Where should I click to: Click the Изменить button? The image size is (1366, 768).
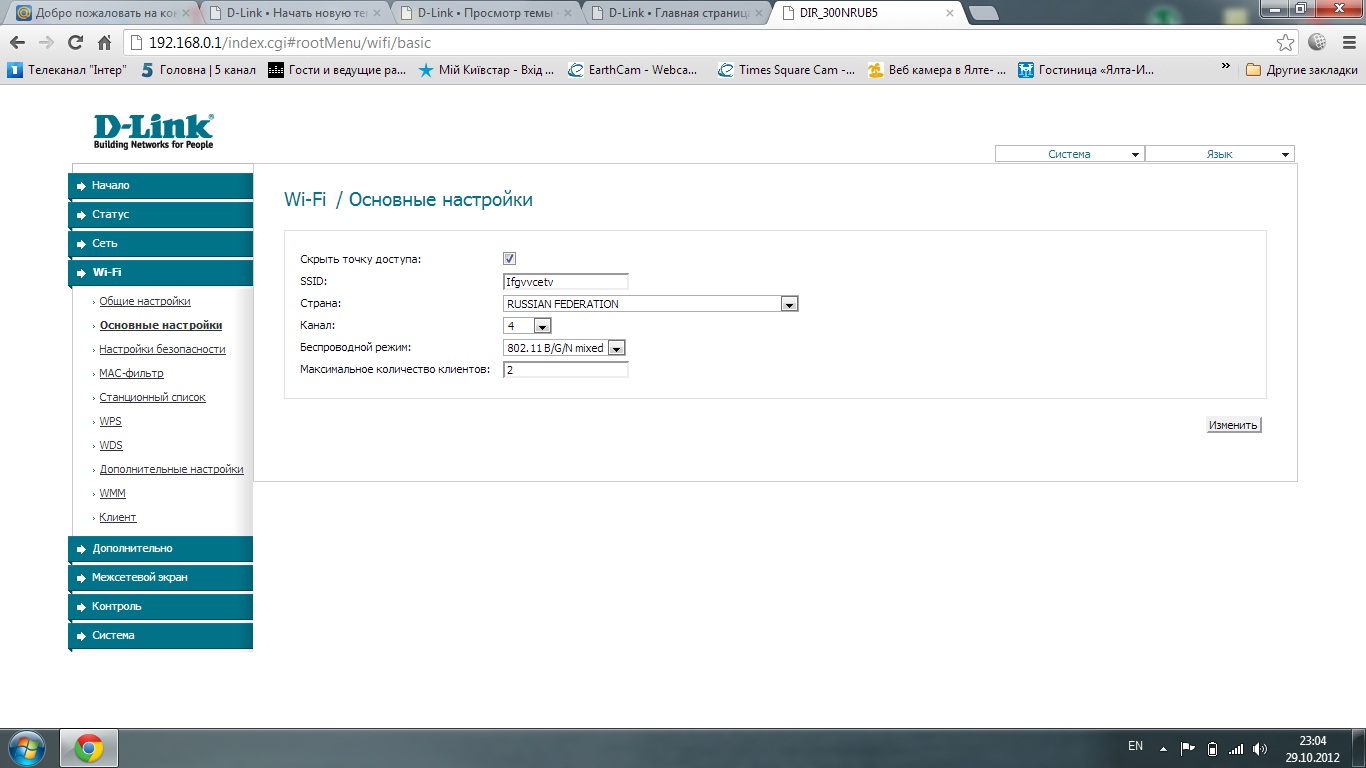click(x=1233, y=425)
